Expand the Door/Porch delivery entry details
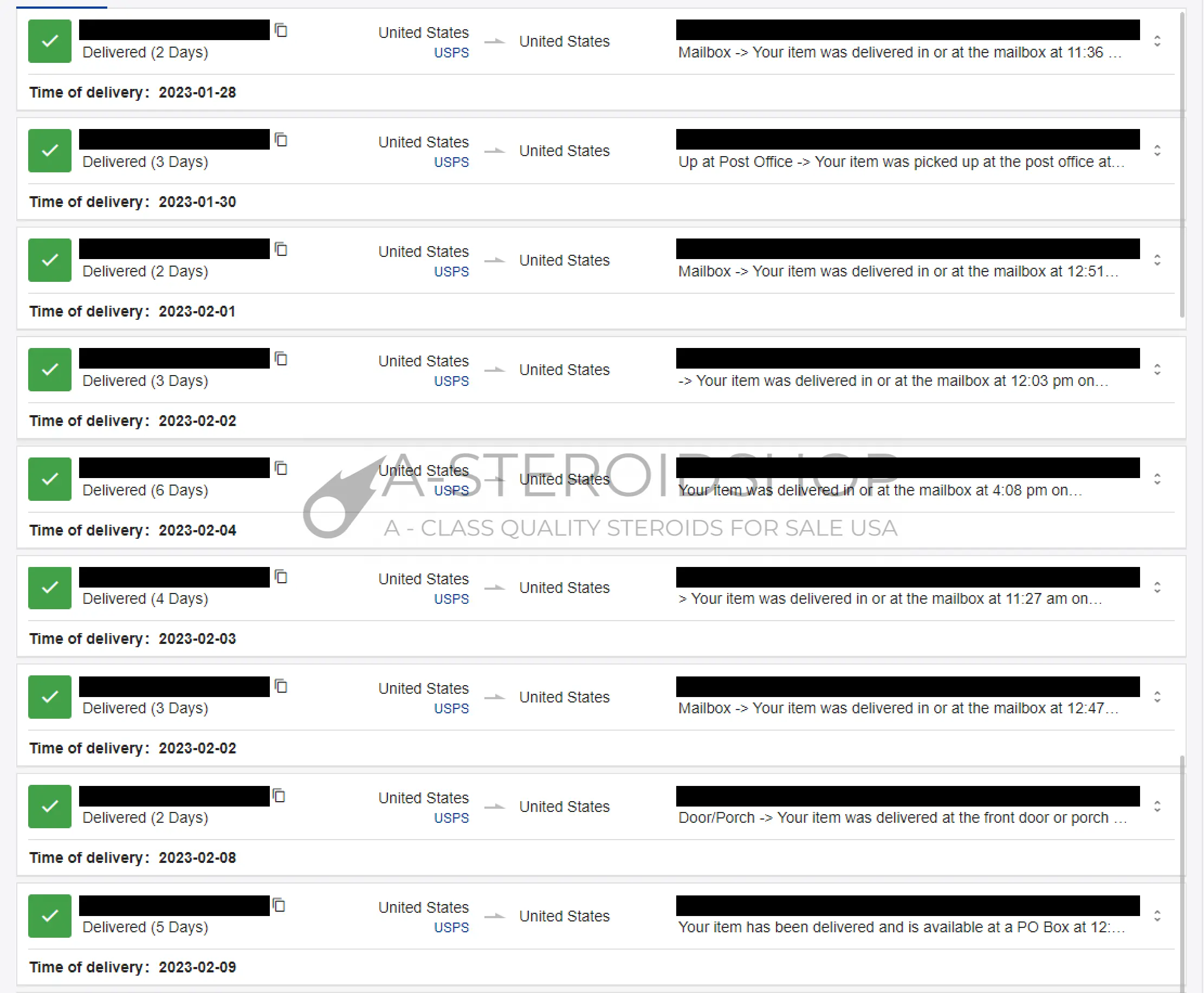This screenshot has width=1204, height=993. pyautogui.click(x=1157, y=807)
